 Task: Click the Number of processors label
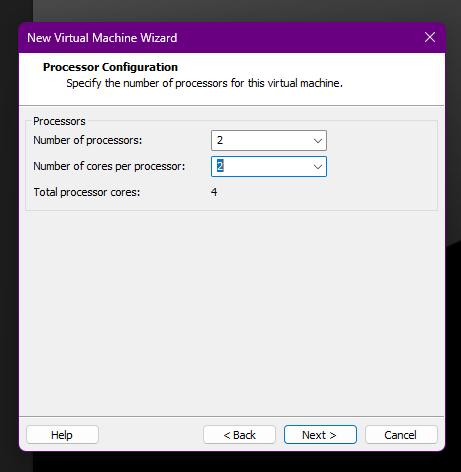point(88,140)
